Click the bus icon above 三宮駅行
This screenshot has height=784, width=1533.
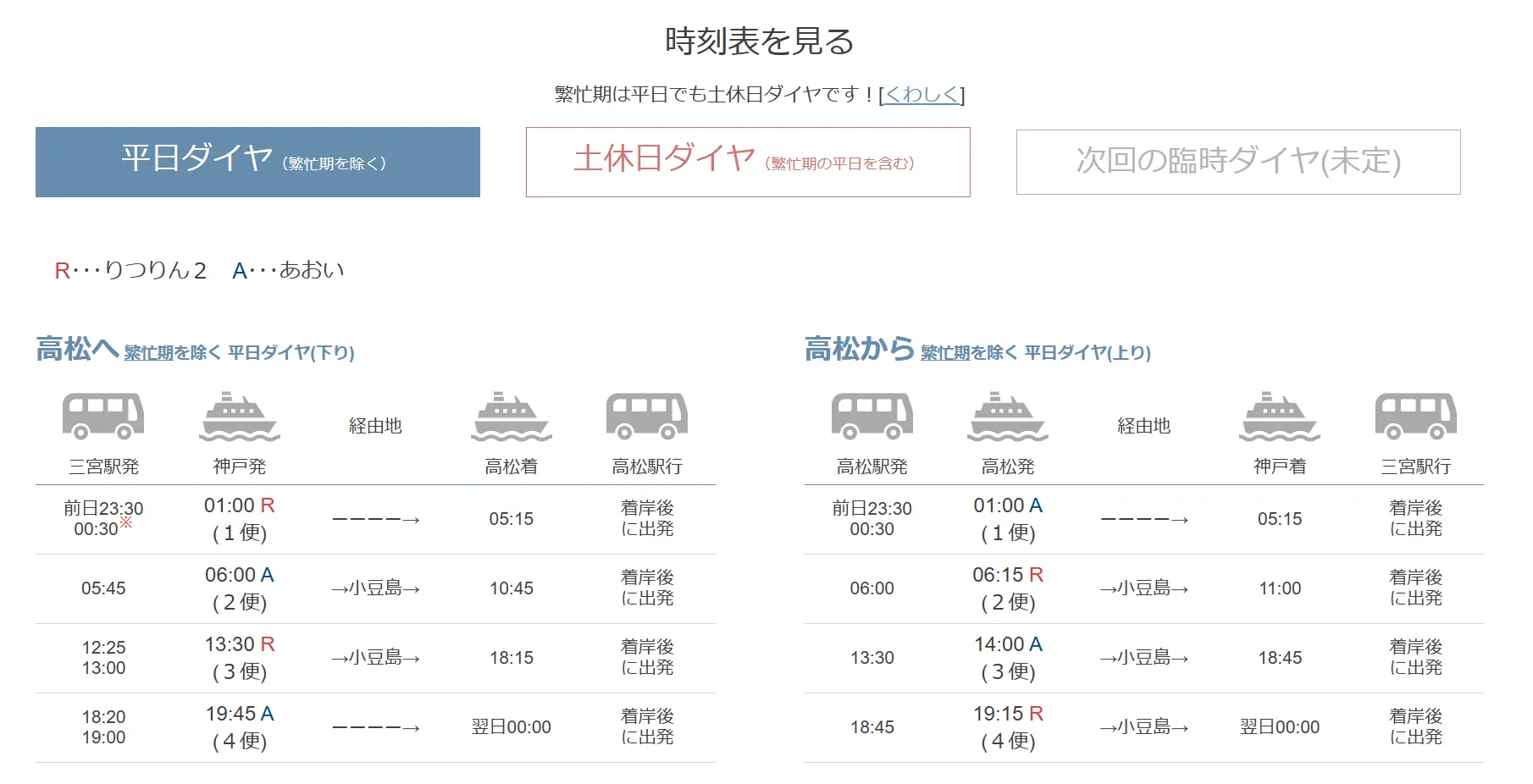click(x=1415, y=417)
